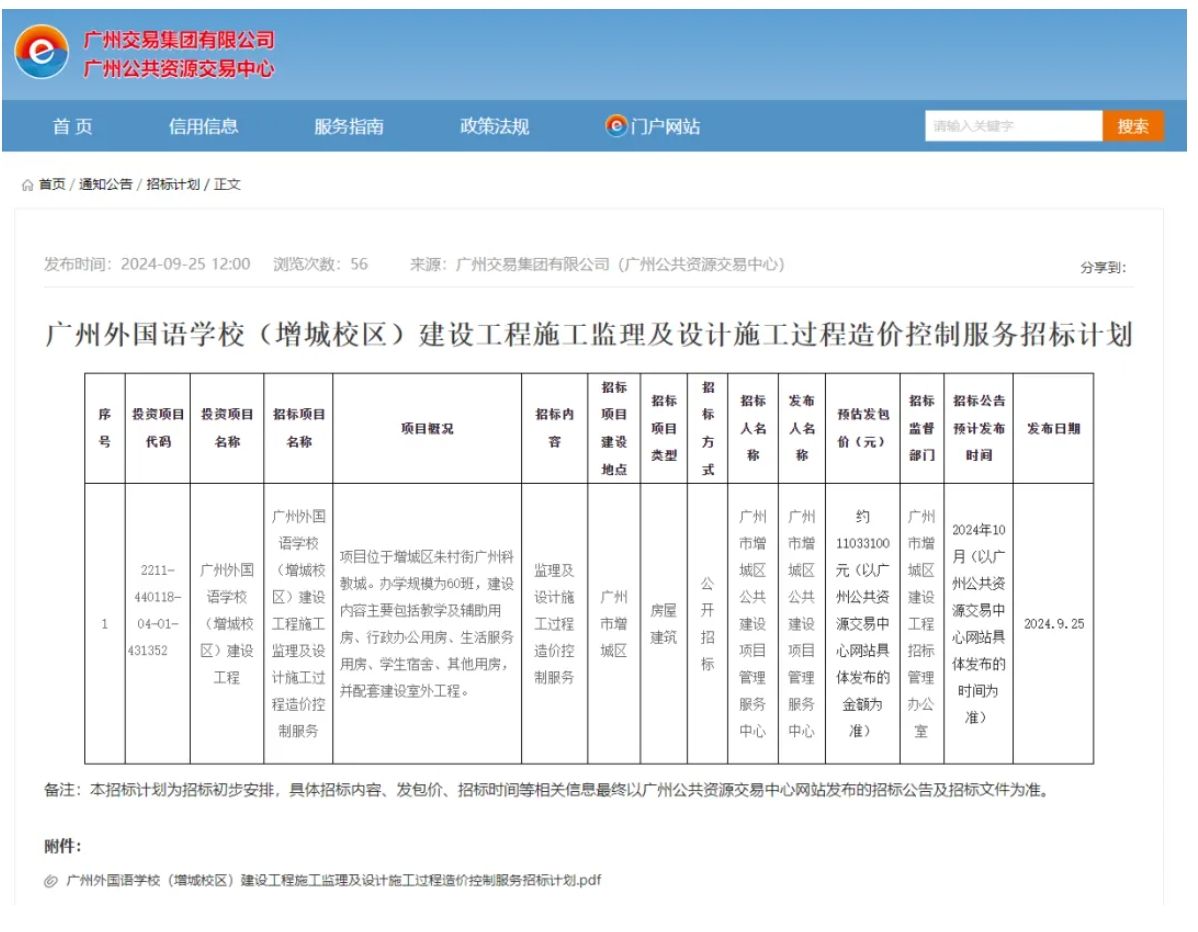Image resolution: width=1198 pixels, height=932 pixels.
Task: Click the project overview cell starting 项目位于增城区
Action: pos(427,623)
